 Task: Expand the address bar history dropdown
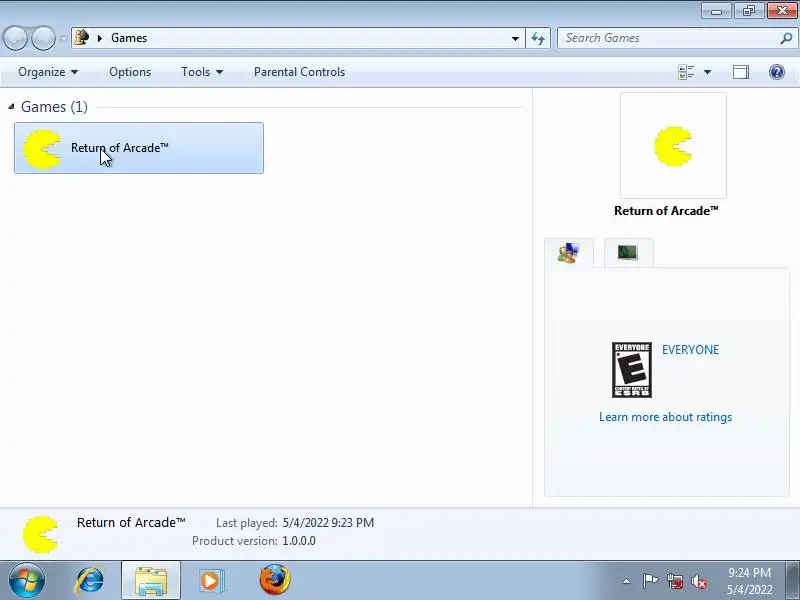click(515, 38)
